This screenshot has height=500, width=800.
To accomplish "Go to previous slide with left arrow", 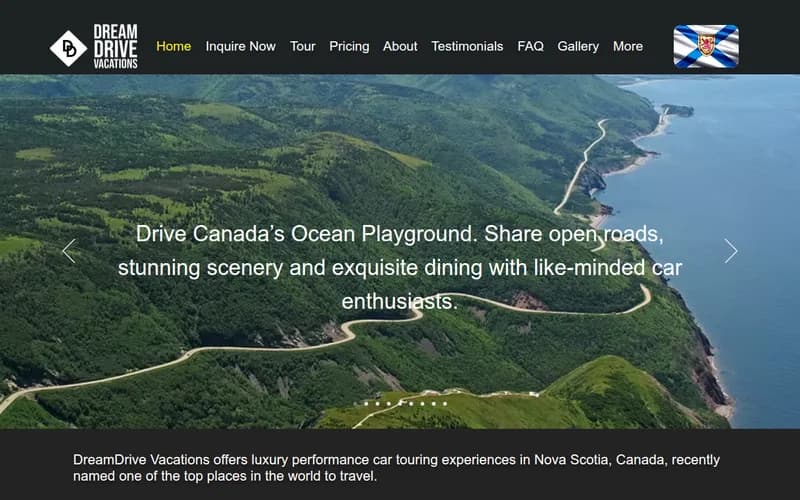I will coord(69,251).
